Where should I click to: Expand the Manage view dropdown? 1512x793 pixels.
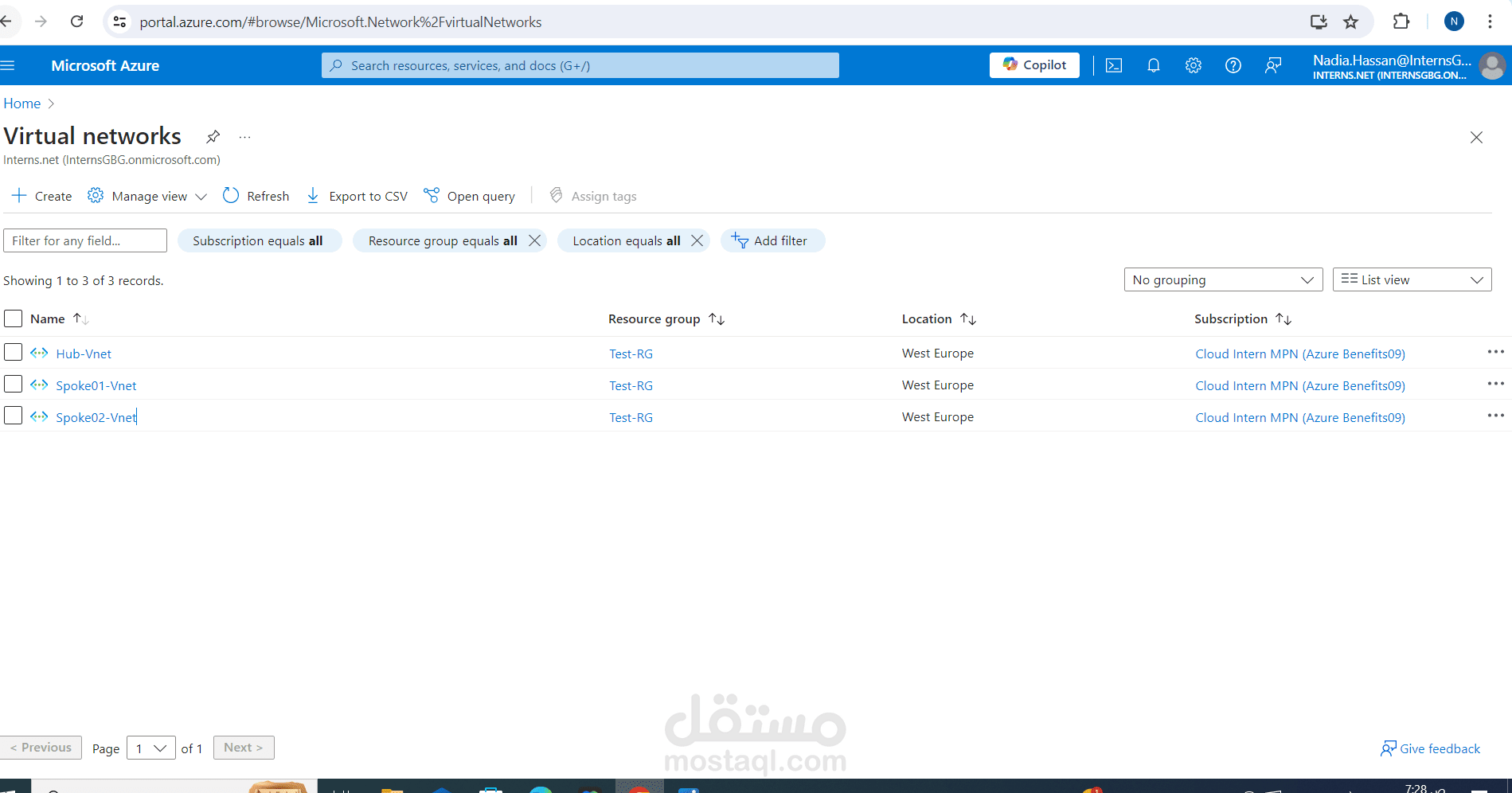147,196
